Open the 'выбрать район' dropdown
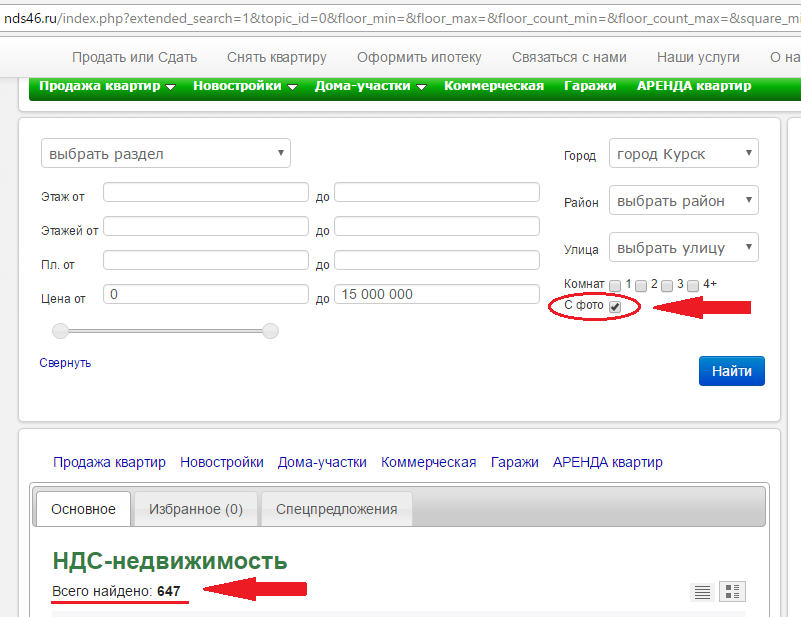The height and width of the screenshot is (617, 801). [x=684, y=200]
